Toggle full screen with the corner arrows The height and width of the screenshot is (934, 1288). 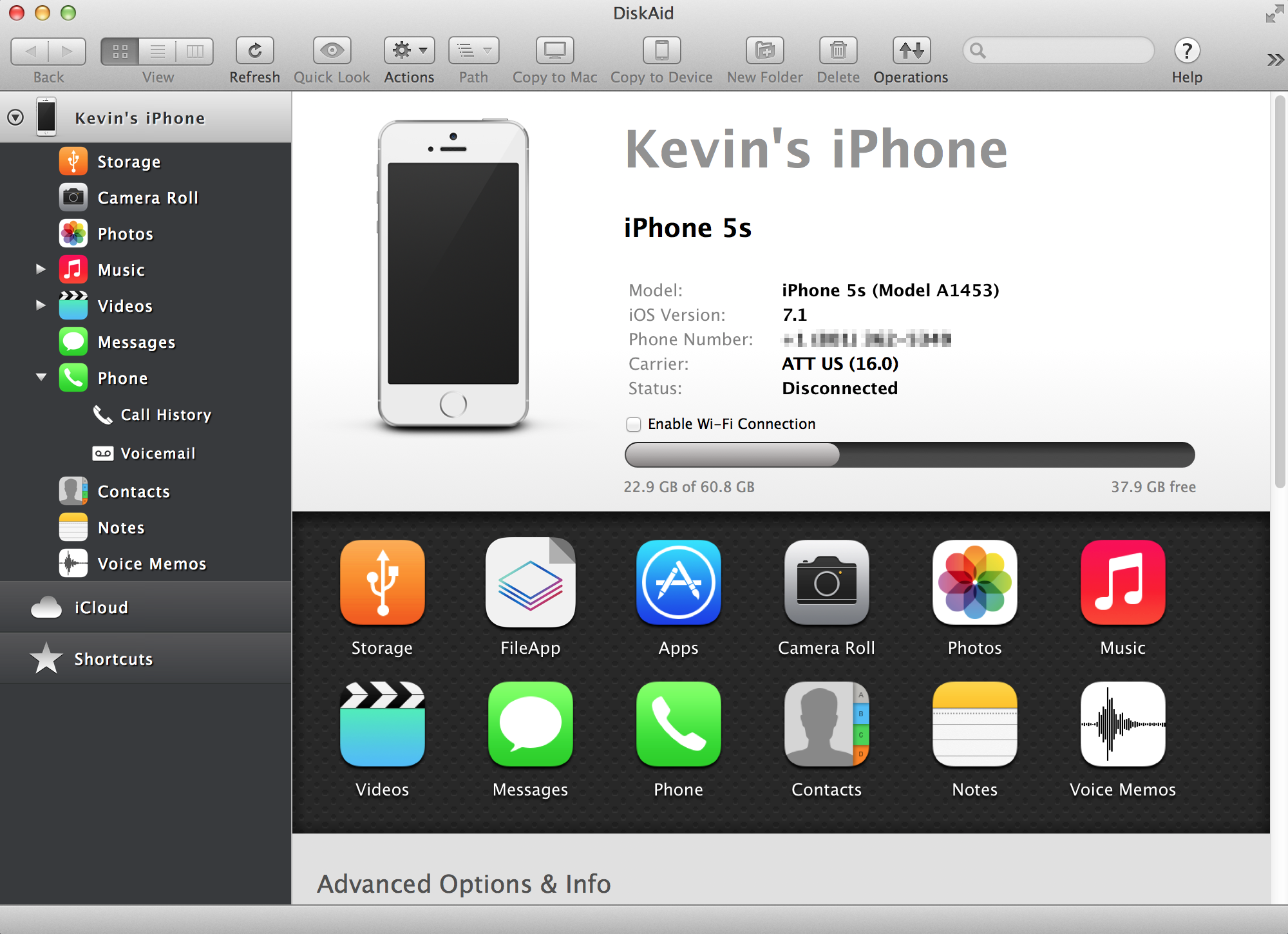pyautogui.click(x=1274, y=14)
